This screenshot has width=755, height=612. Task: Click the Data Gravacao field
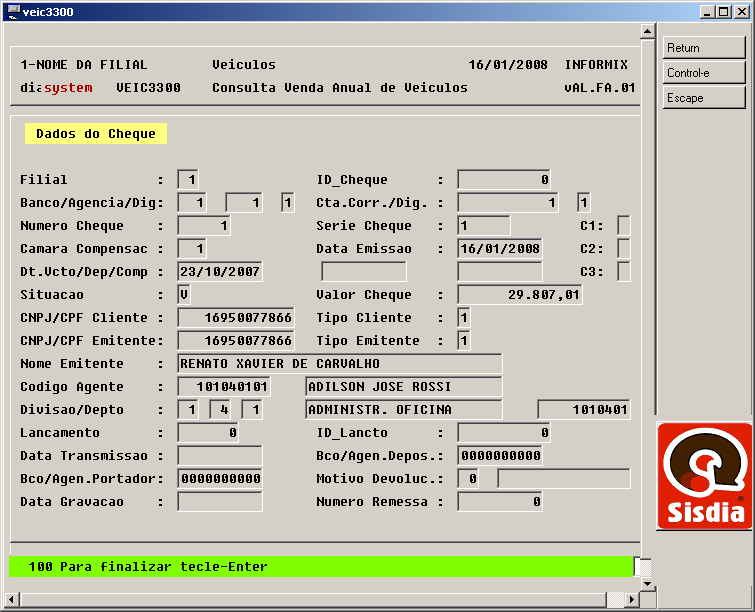tap(220, 502)
